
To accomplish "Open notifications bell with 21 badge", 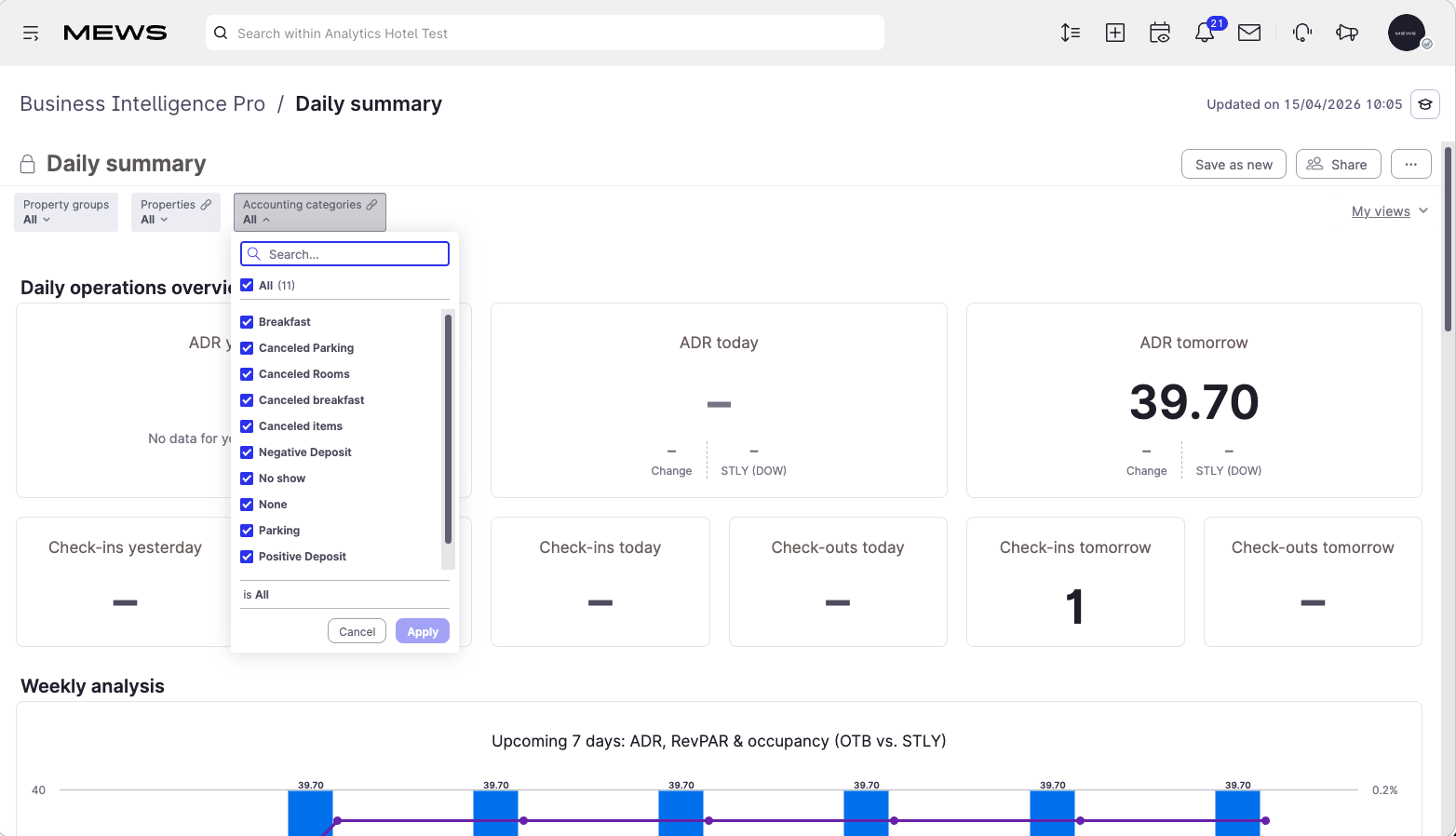I will 1205,33.
